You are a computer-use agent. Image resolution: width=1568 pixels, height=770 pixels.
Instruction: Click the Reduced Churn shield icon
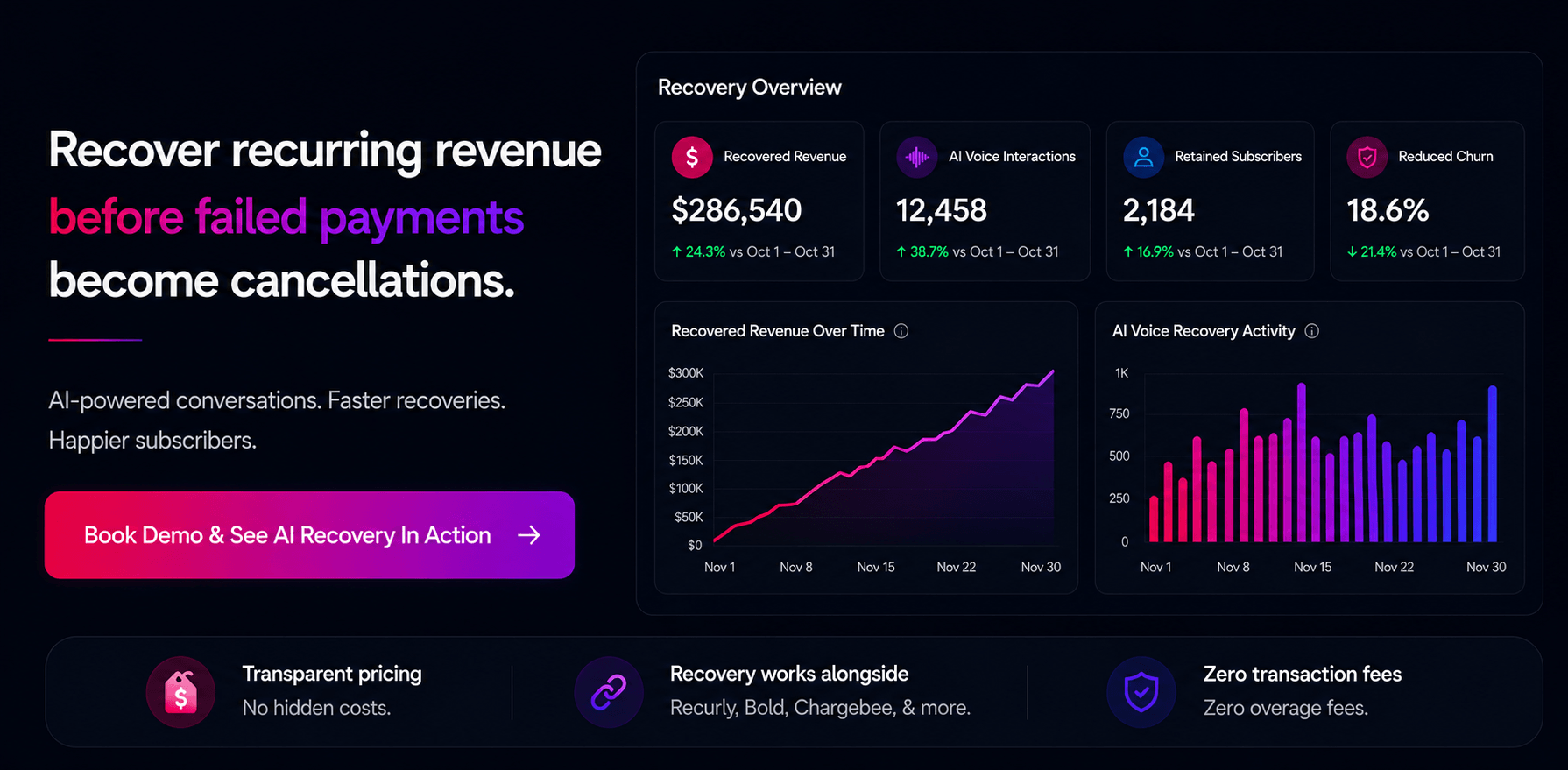click(x=1367, y=157)
